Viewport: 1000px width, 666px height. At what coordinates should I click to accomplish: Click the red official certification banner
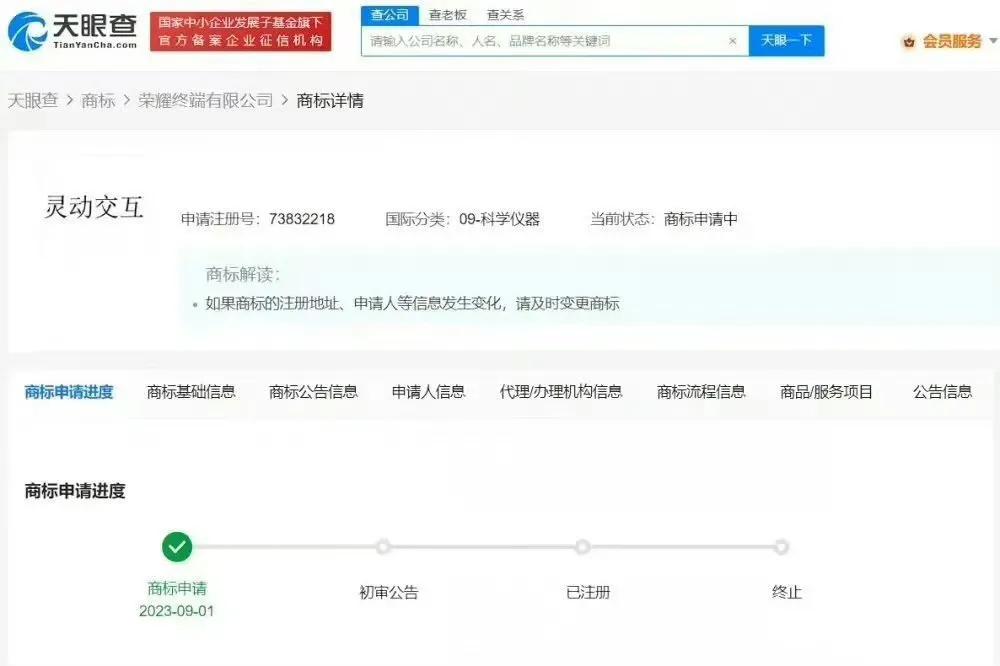click(x=240, y=31)
